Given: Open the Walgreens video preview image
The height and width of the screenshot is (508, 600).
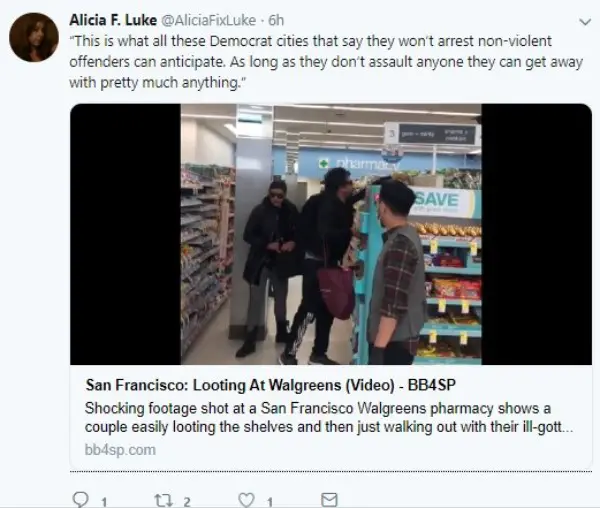Looking at the screenshot, I should [331, 234].
